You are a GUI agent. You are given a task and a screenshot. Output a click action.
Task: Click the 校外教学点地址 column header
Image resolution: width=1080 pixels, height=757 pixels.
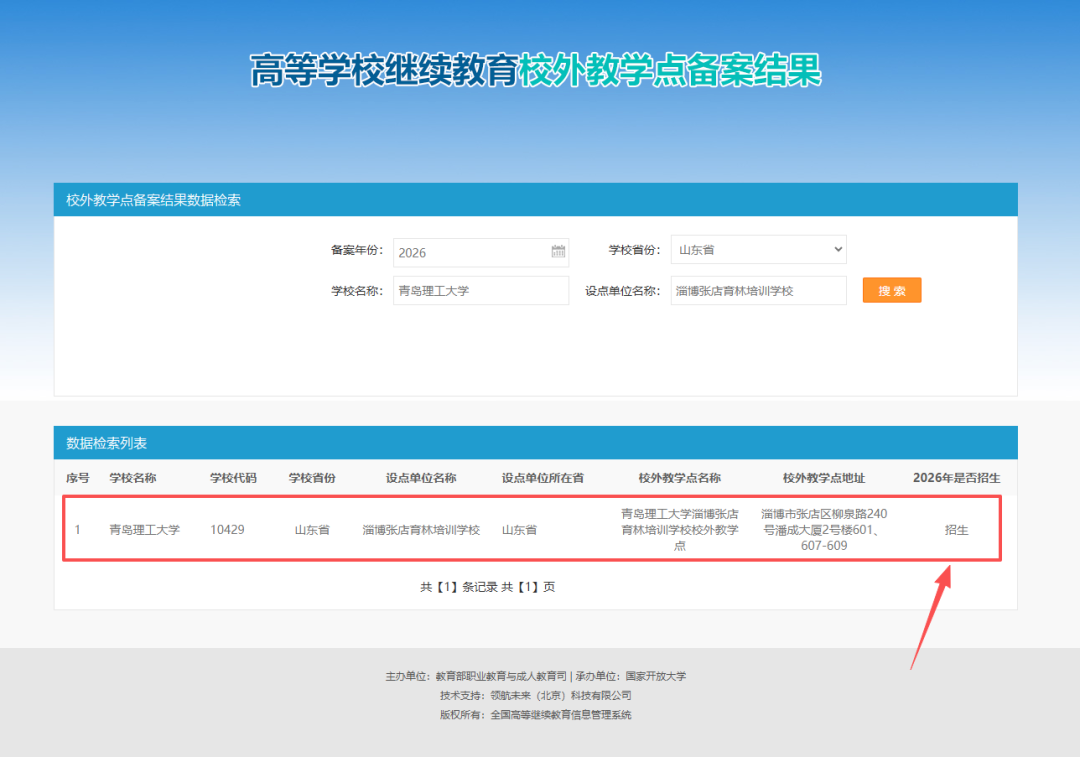pyautogui.click(x=824, y=478)
